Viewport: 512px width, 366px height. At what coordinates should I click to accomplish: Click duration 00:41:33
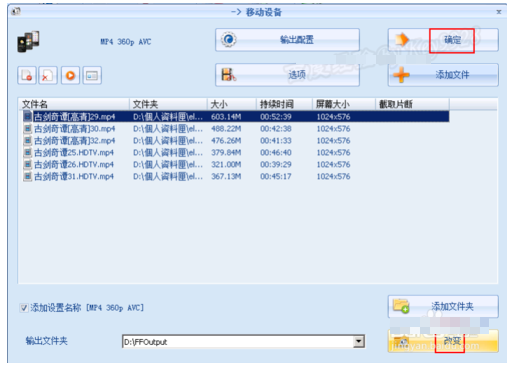tap(276, 141)
